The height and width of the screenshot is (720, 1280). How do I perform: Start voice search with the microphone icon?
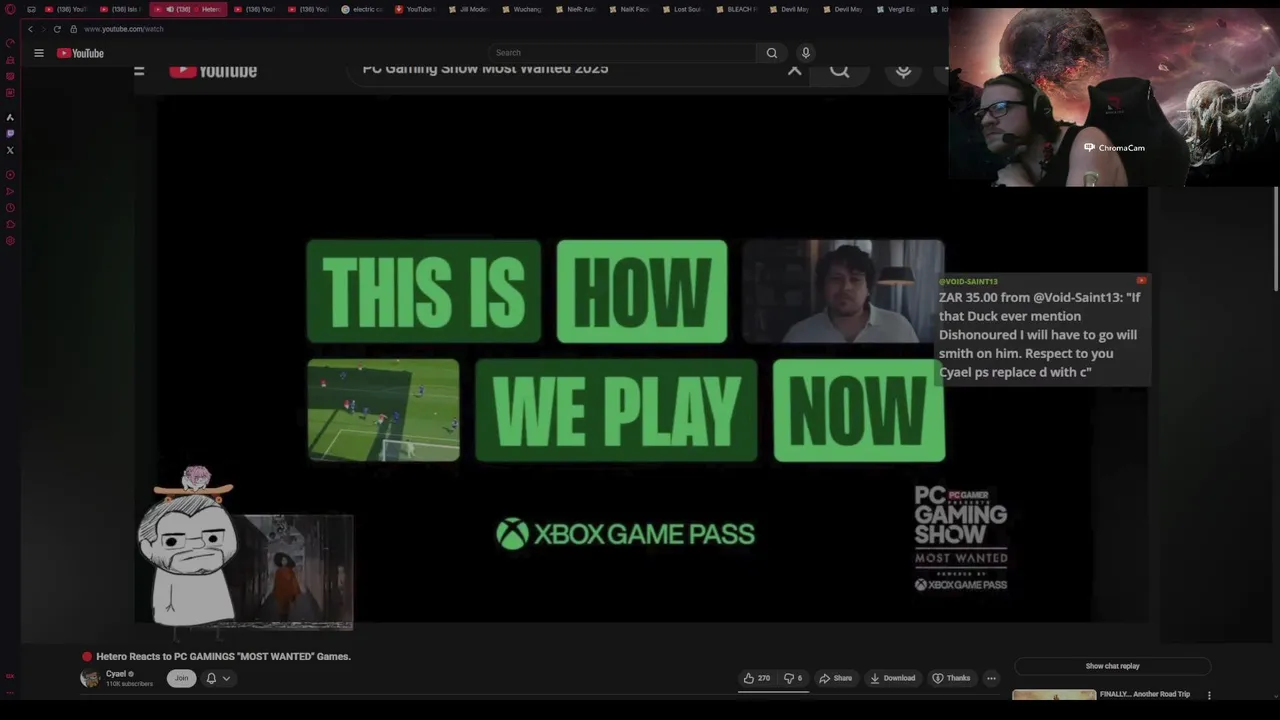tap(805, 53)
